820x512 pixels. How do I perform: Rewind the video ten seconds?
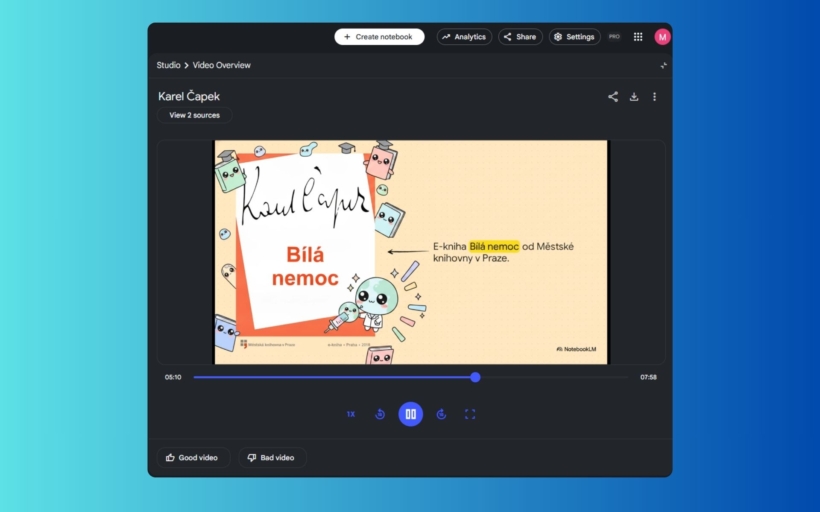(x=380, y=414)
